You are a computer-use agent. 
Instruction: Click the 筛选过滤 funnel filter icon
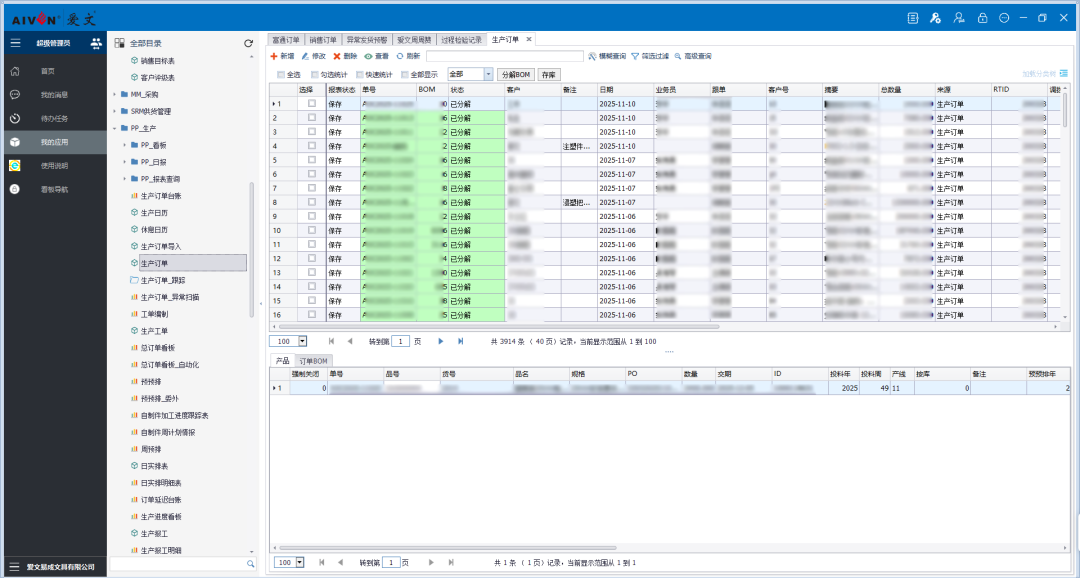point(635,56)
